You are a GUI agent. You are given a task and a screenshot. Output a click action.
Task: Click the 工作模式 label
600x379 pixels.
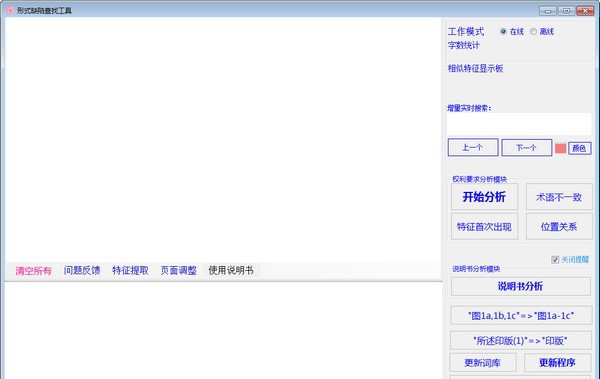click(466, 31)
